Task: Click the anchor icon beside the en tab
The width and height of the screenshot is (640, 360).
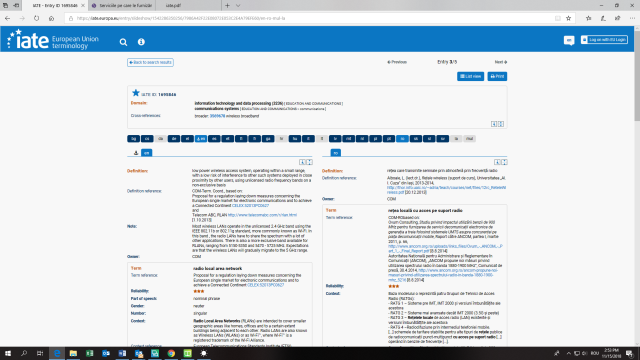Action: (136, 153)
